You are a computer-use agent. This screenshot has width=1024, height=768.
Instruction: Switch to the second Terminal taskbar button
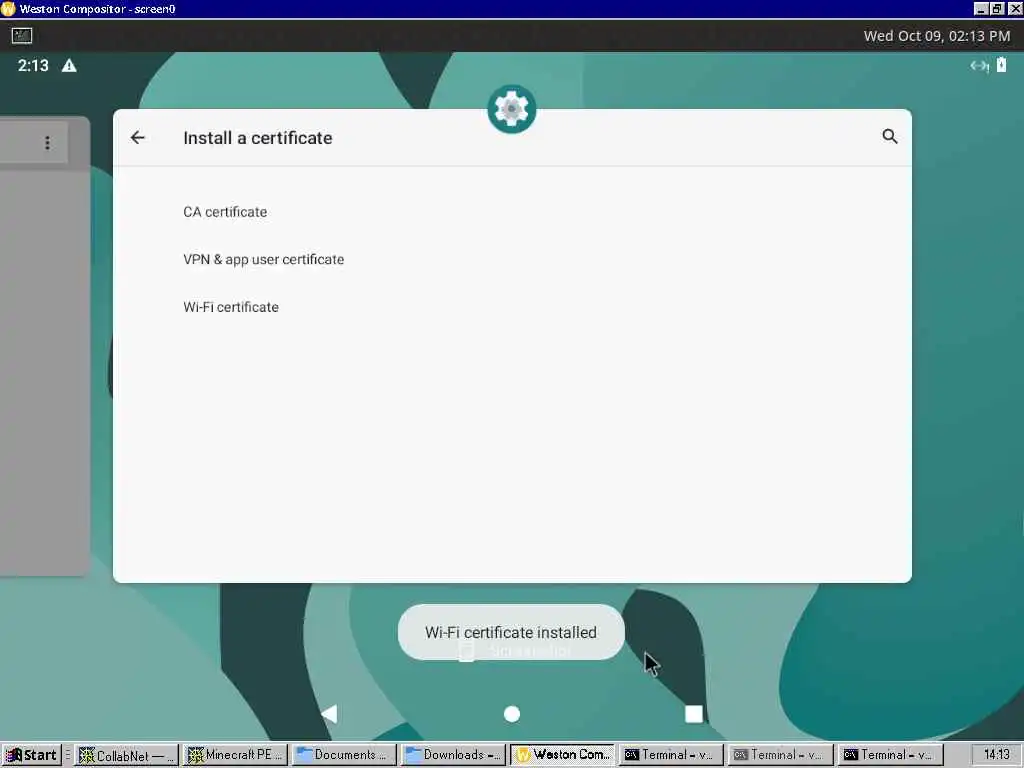click(x=780, y=755)
